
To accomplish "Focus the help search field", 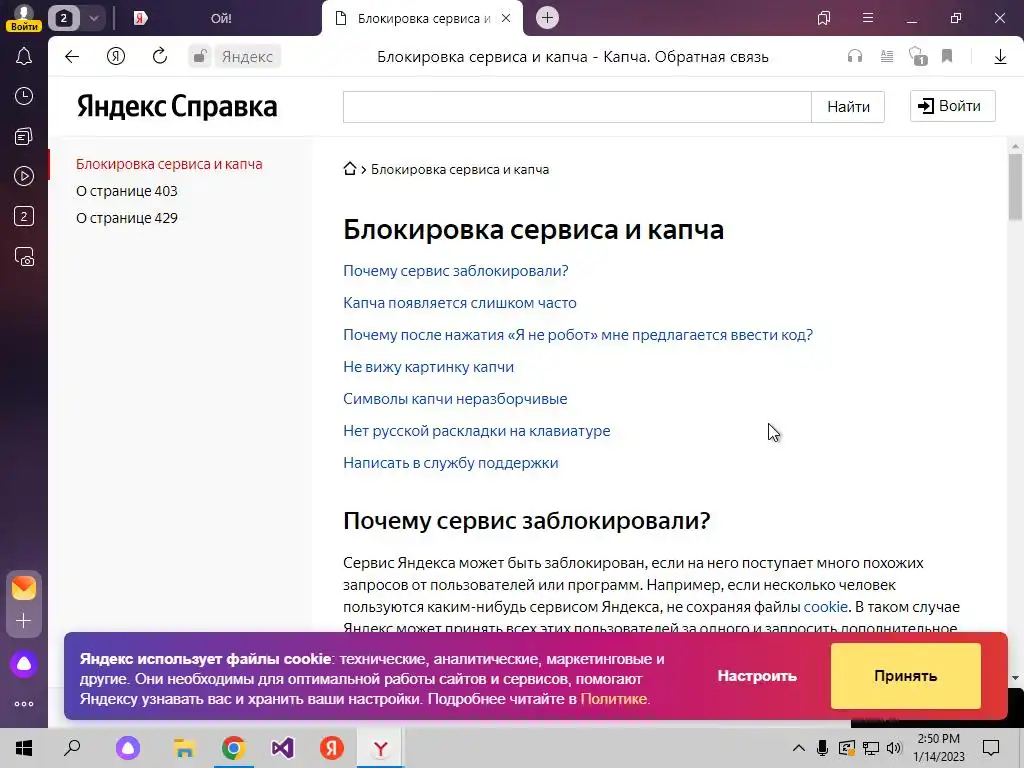I will pyautogui.click(x=577, y=107).
